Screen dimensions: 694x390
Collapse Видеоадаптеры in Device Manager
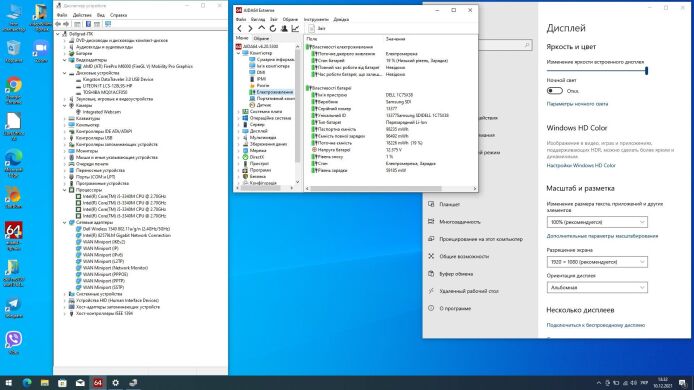(65, 60)
